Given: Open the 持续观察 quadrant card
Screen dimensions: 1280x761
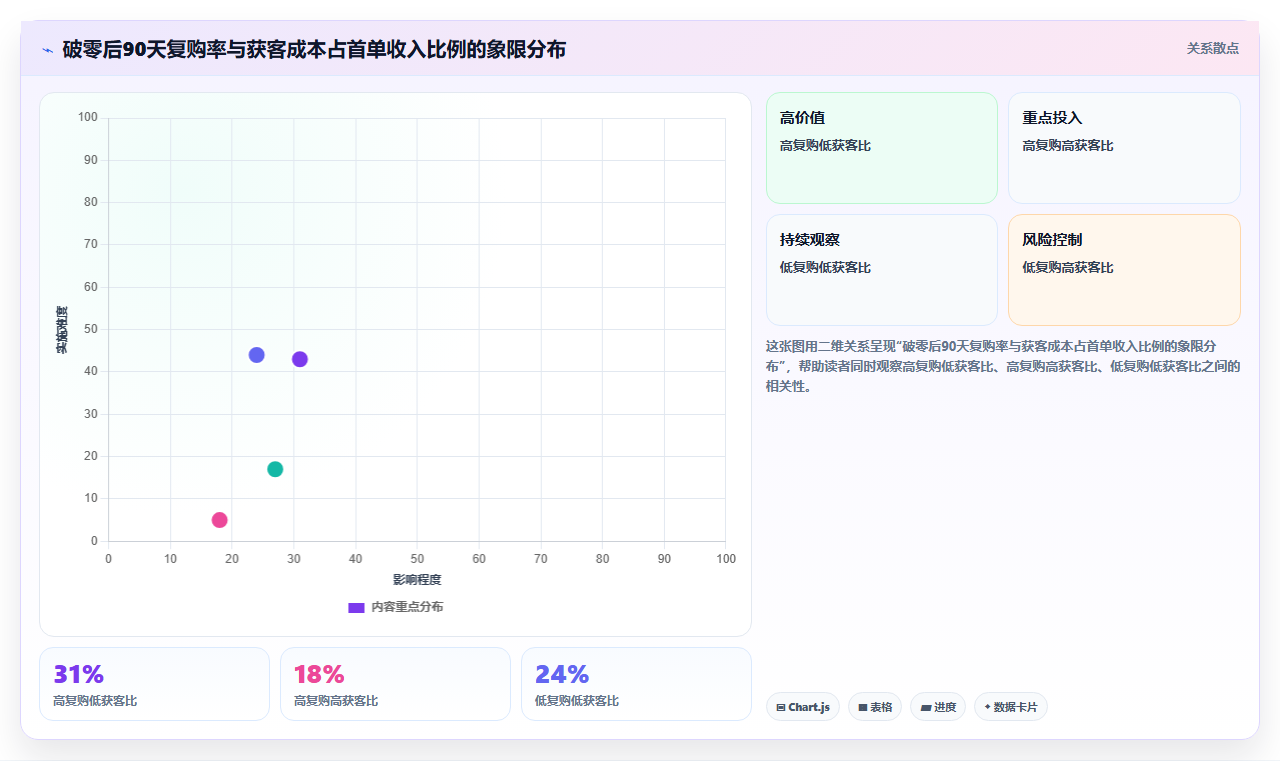Looking at the screenshot, I should 882,270.
